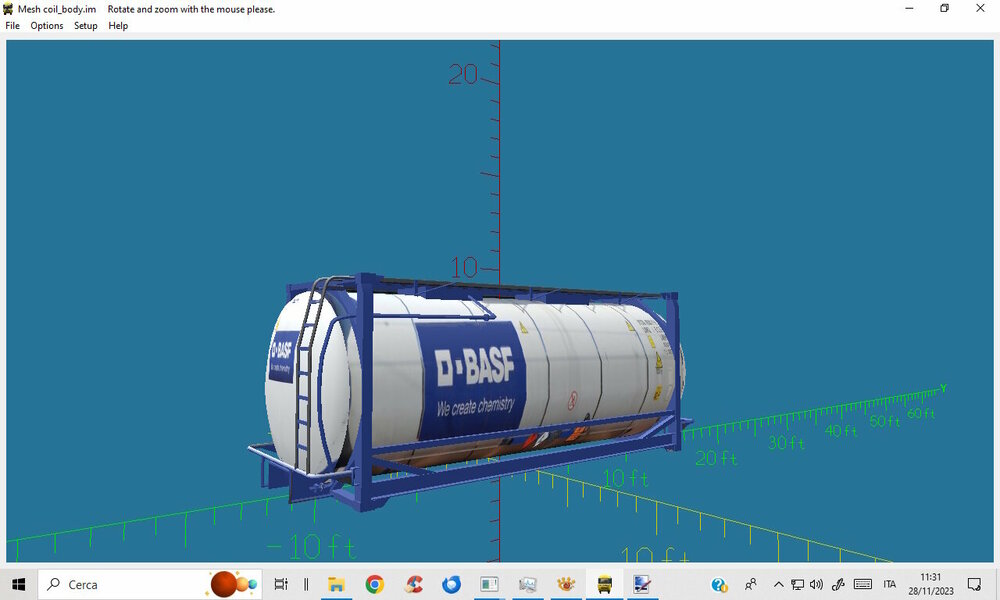Open the paint editor taskbar app
This screenshot has width=1000, height=600.
click(x=642, y=584)
